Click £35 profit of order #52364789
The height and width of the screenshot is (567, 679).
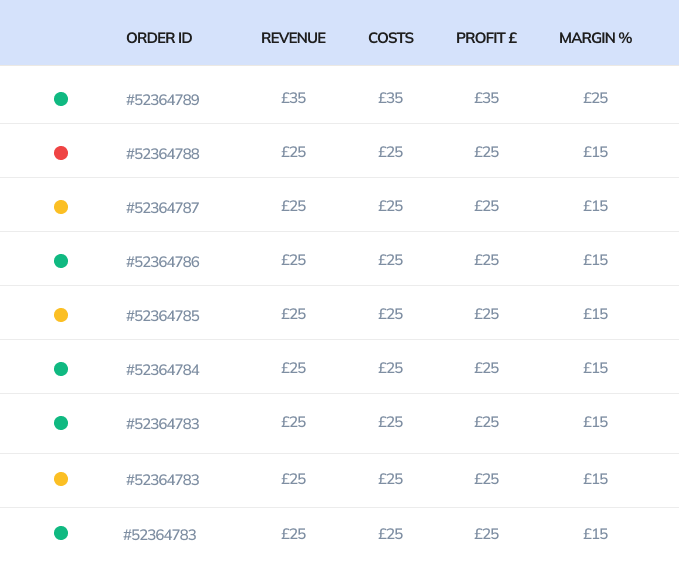[487, 98]
